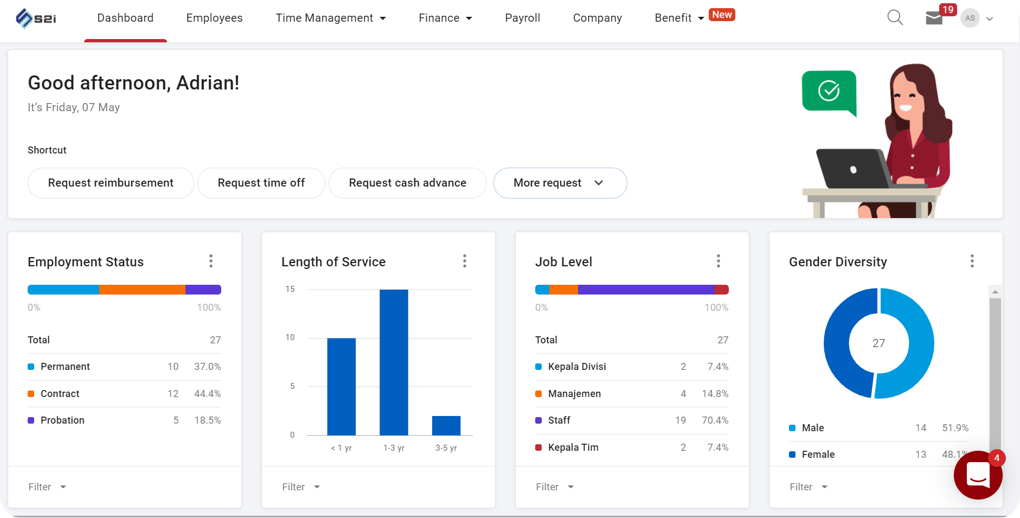Click the AS user avatar
Image resolution: width=1020 pixels, height=518 pixels.
click(970, 18)
